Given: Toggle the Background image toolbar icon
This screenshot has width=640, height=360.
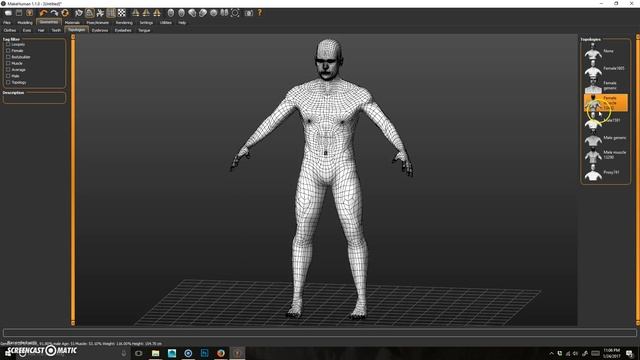Looking at the screenshot, I should point(111,13).
